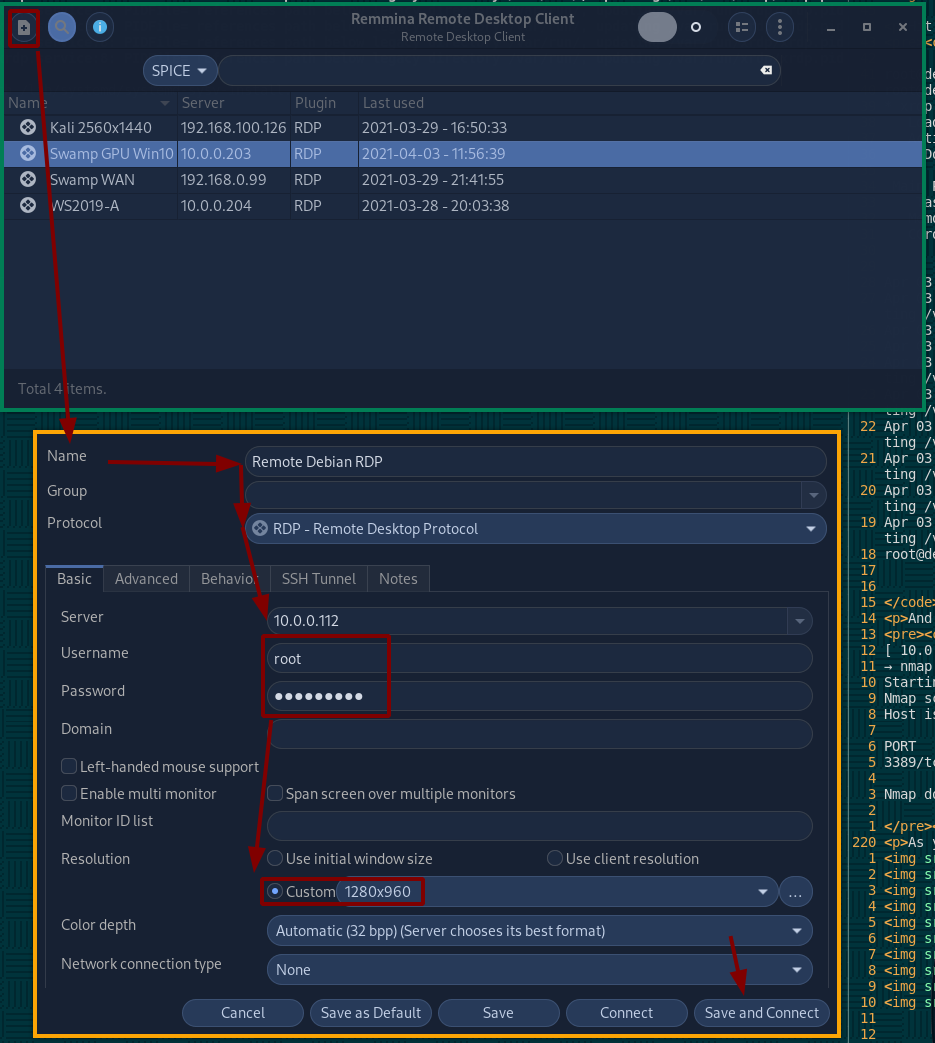Switch to the Behavior tab

pos(229,579)
